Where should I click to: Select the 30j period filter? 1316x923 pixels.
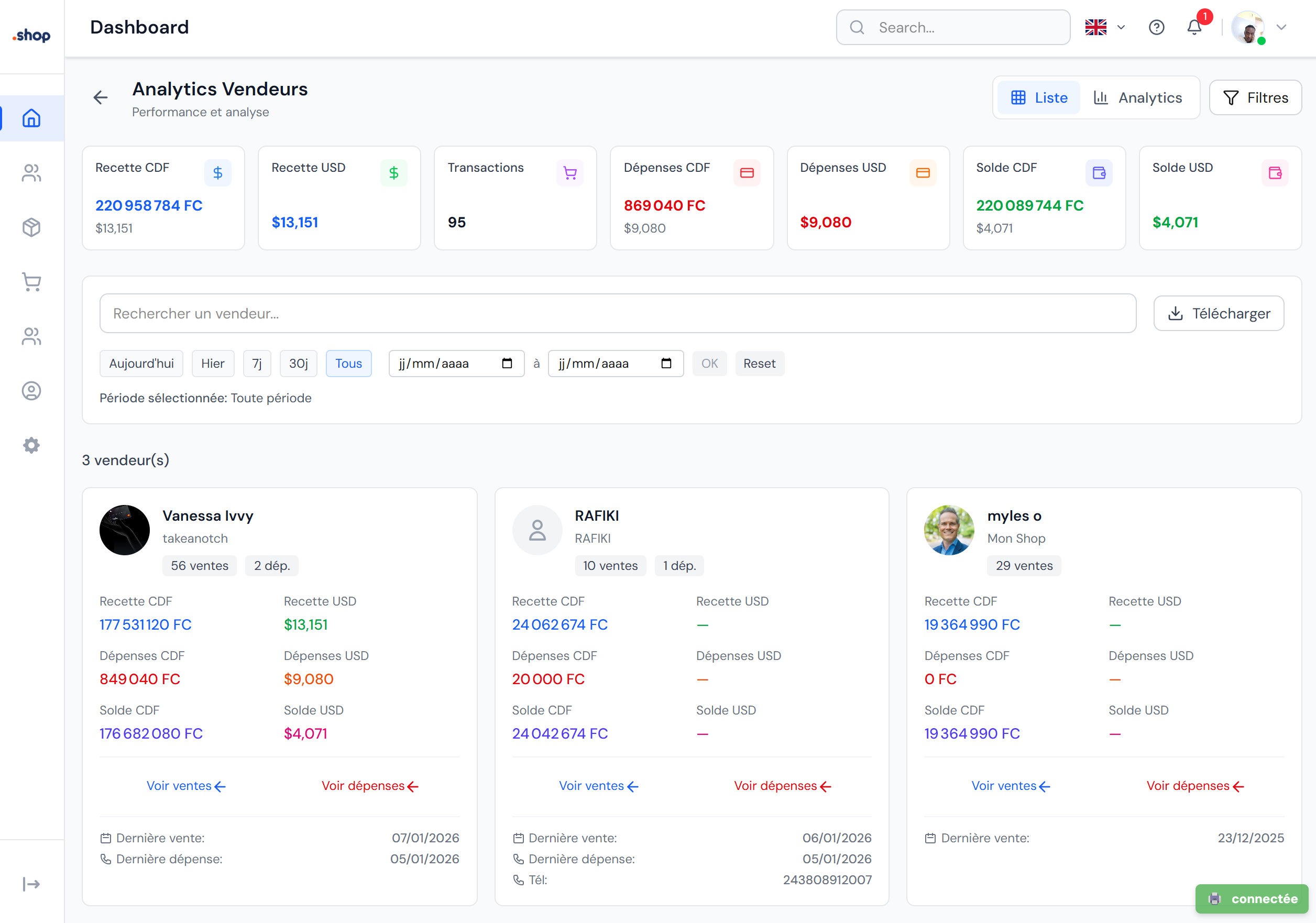click(298, 364)
